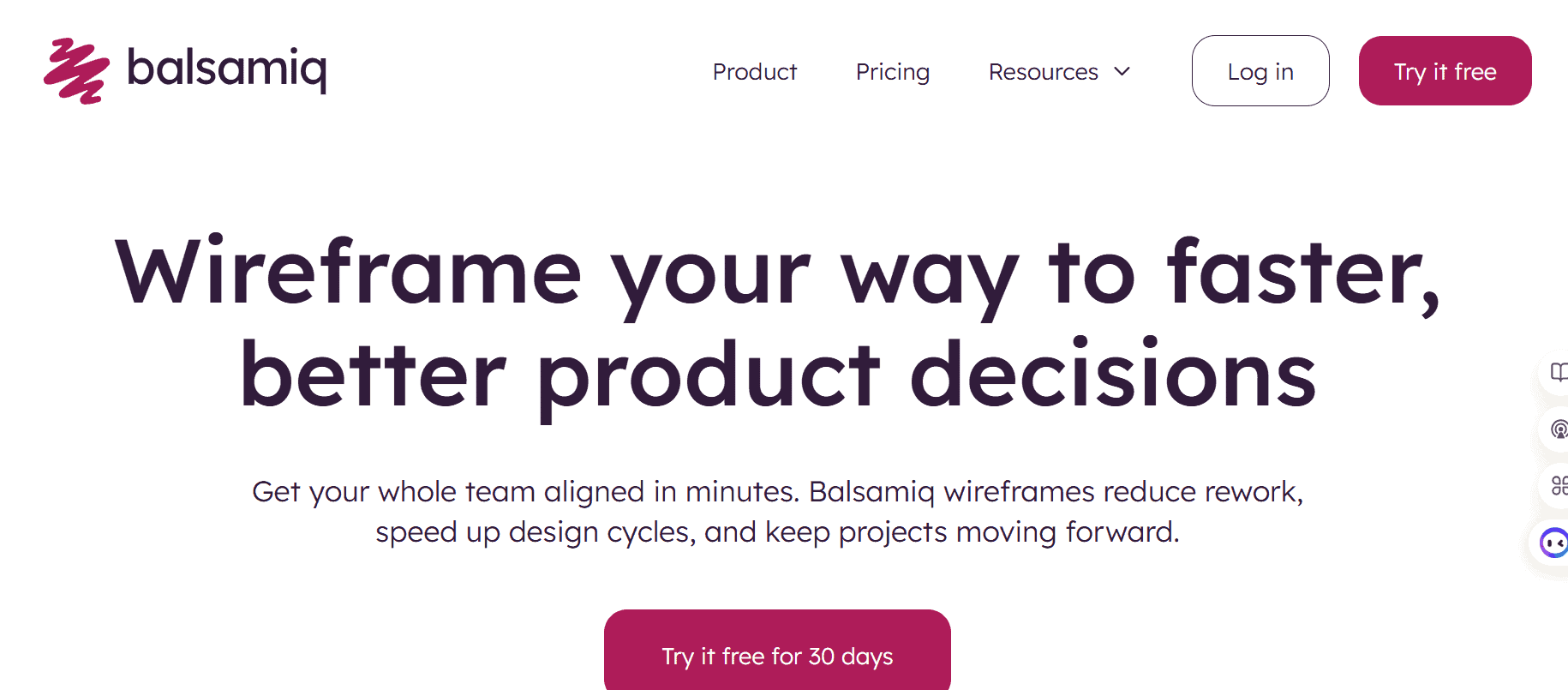
Task: Click the pink squiggle Balsamiq logo icon
Action: pos(76,71)
